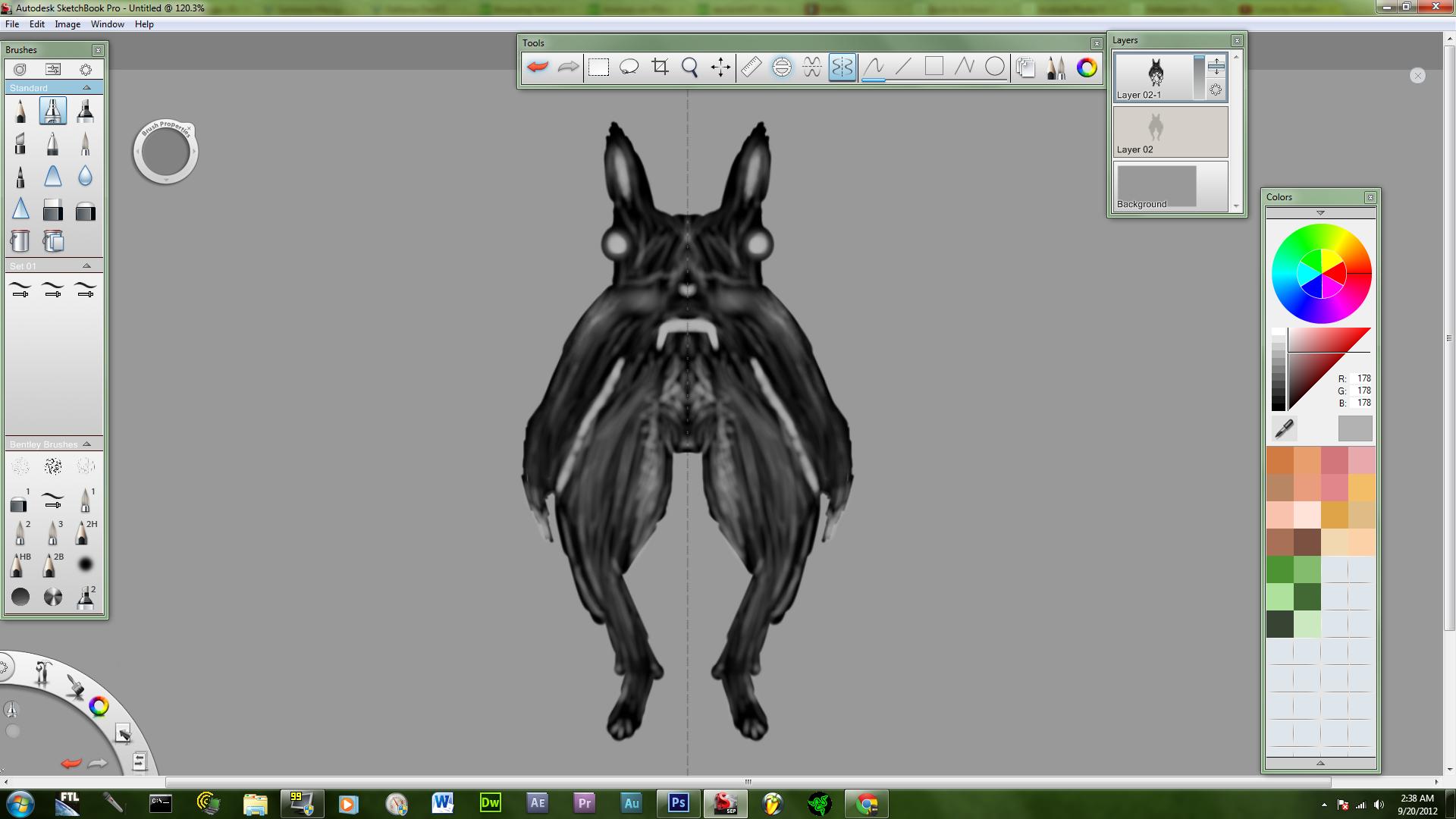Viewport: 1456px width, 819px height.
Task: Select the Move/Transform layer tool
Action: (x=720, y=67)
